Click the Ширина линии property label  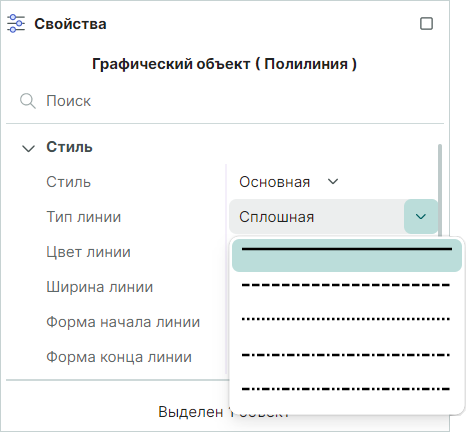click(x=99, y=287)
